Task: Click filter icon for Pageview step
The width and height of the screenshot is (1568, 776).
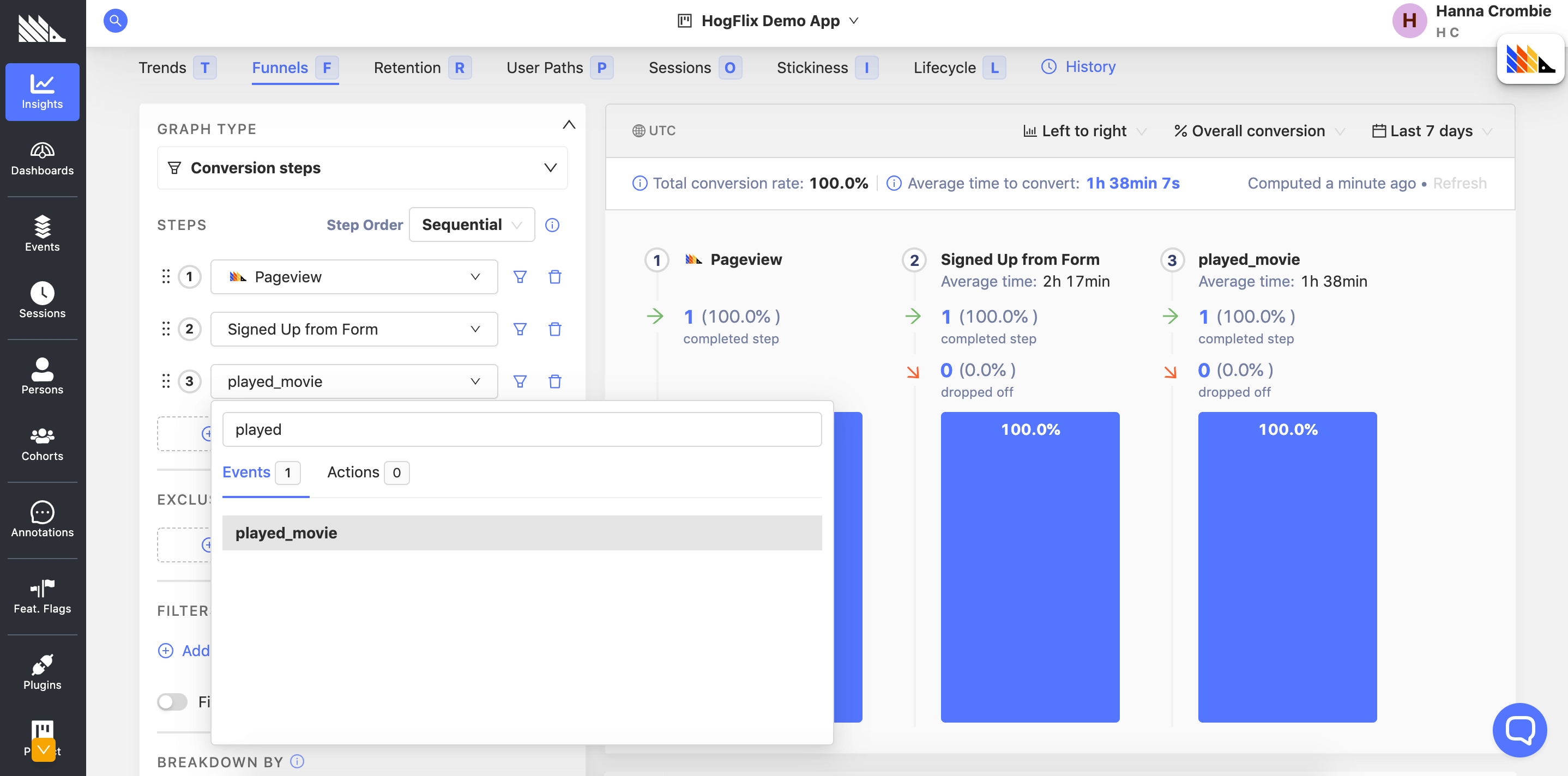Action: (x=519, y=277)
